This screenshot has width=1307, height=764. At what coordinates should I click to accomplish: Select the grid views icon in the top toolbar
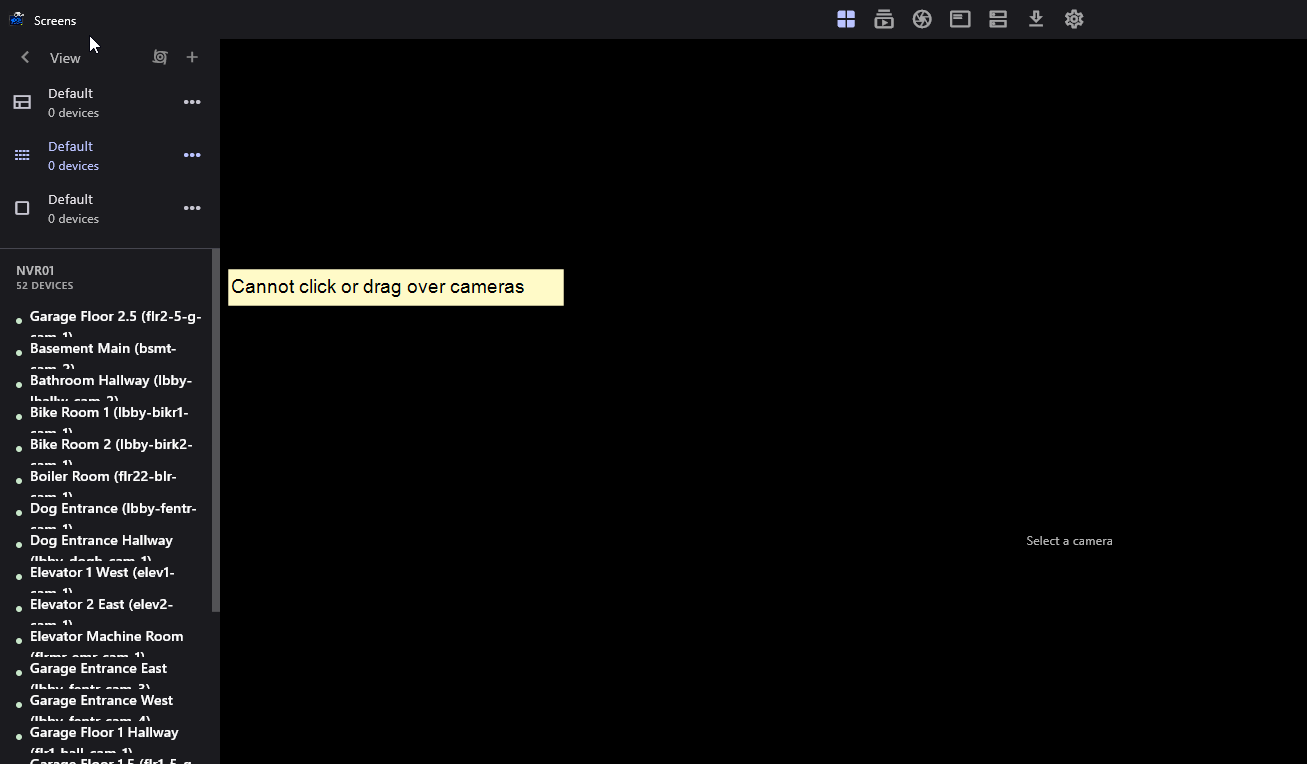(845, 18)
